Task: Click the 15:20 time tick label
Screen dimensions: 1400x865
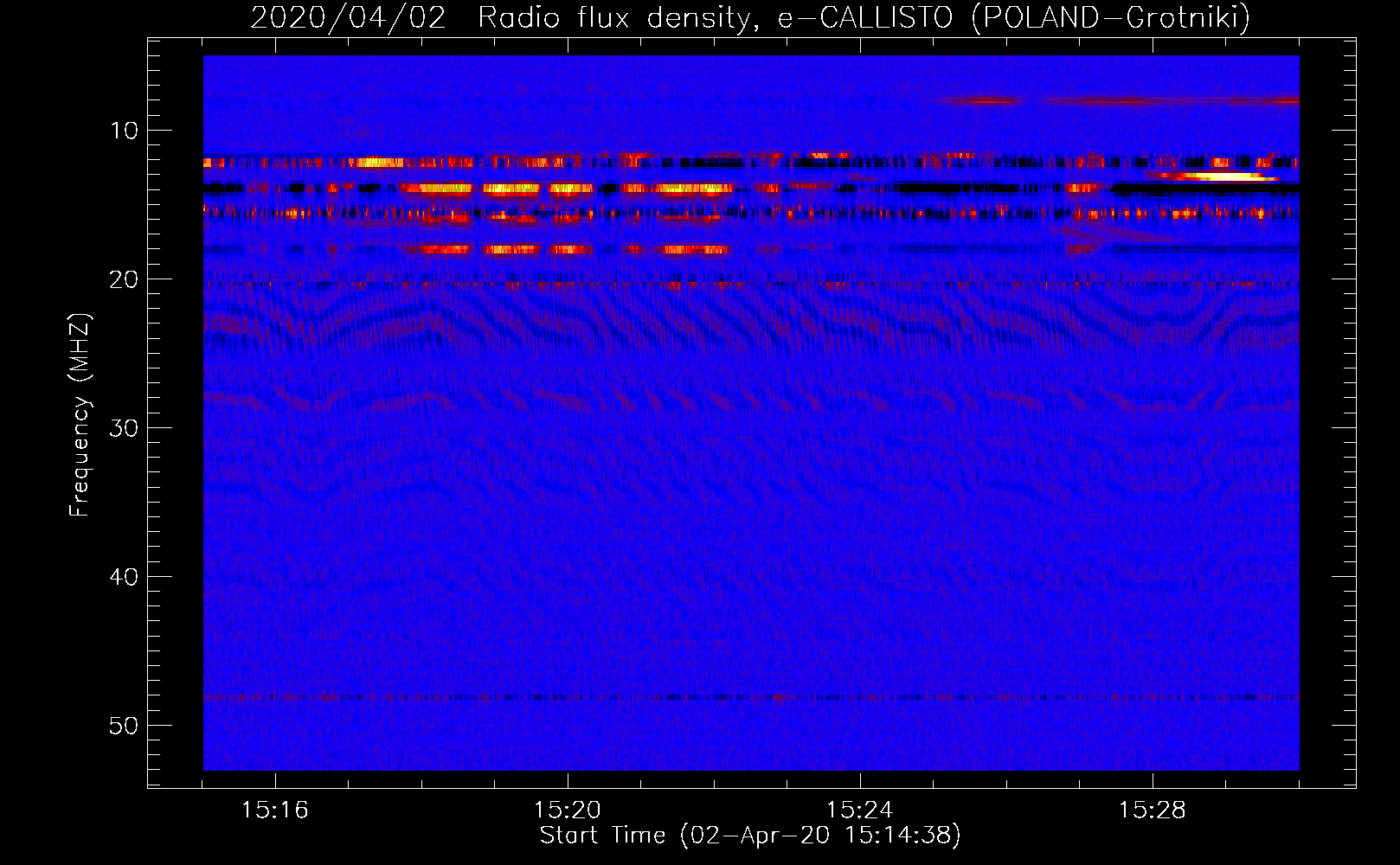Action: click(567, 811)
